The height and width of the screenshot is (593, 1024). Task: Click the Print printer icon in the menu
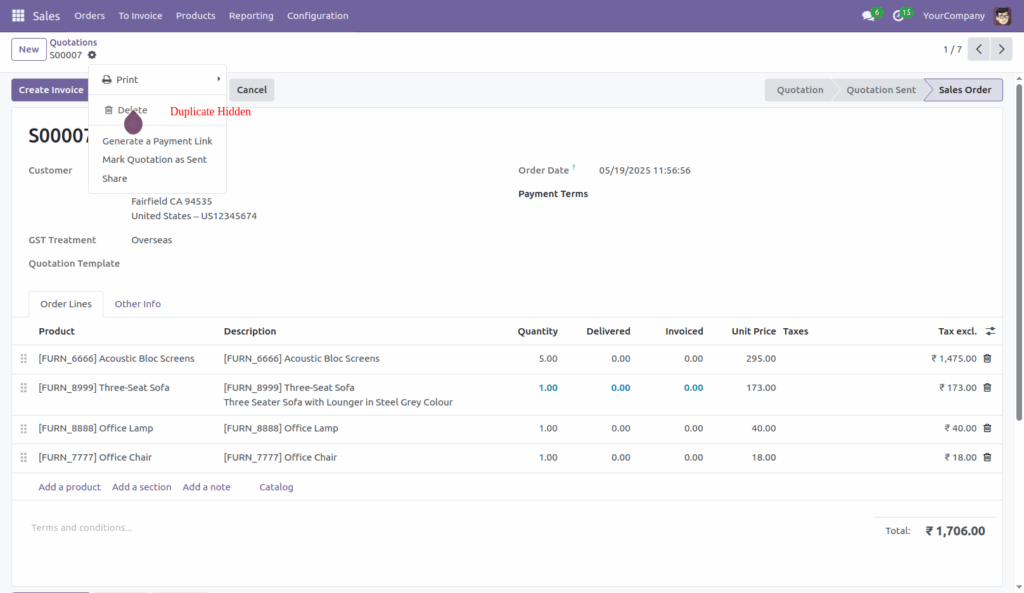tap(110, 79)
